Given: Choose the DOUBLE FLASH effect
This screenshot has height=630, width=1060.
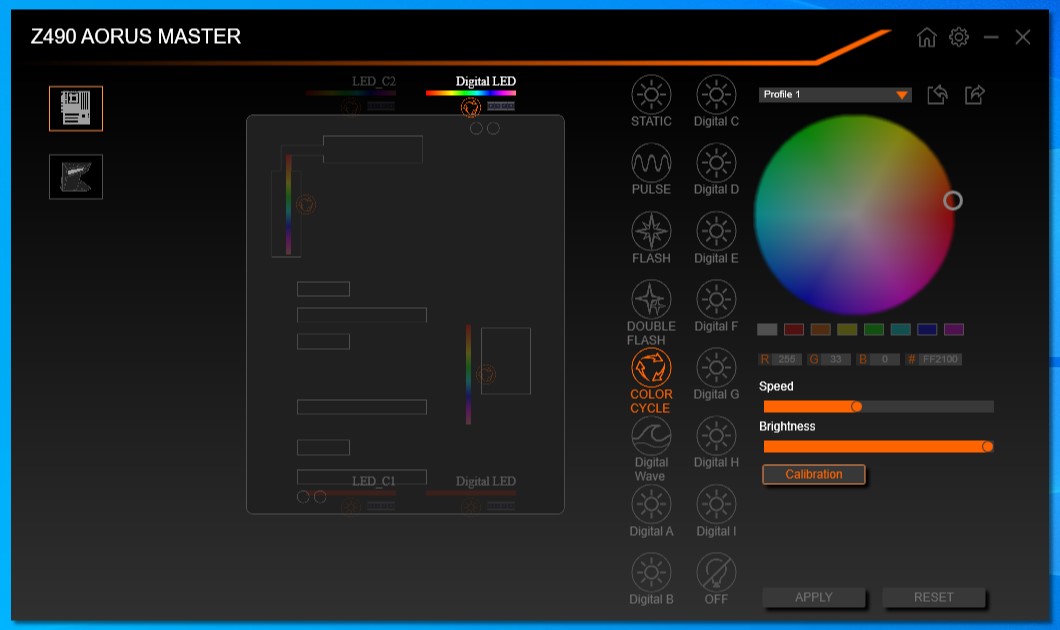Looking at the screenshot, I should 651,312.
